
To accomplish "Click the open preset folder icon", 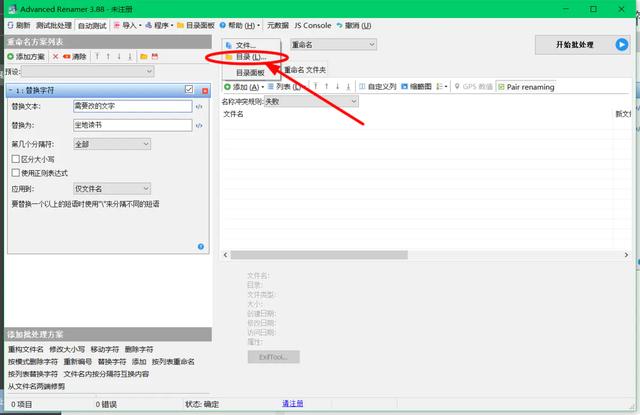I will (144, 57).
